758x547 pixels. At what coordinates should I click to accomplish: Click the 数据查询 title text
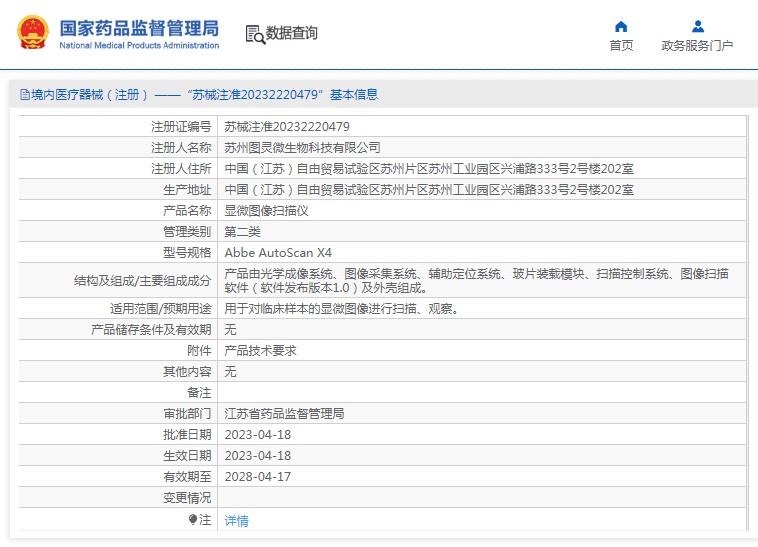pos(291,33)
